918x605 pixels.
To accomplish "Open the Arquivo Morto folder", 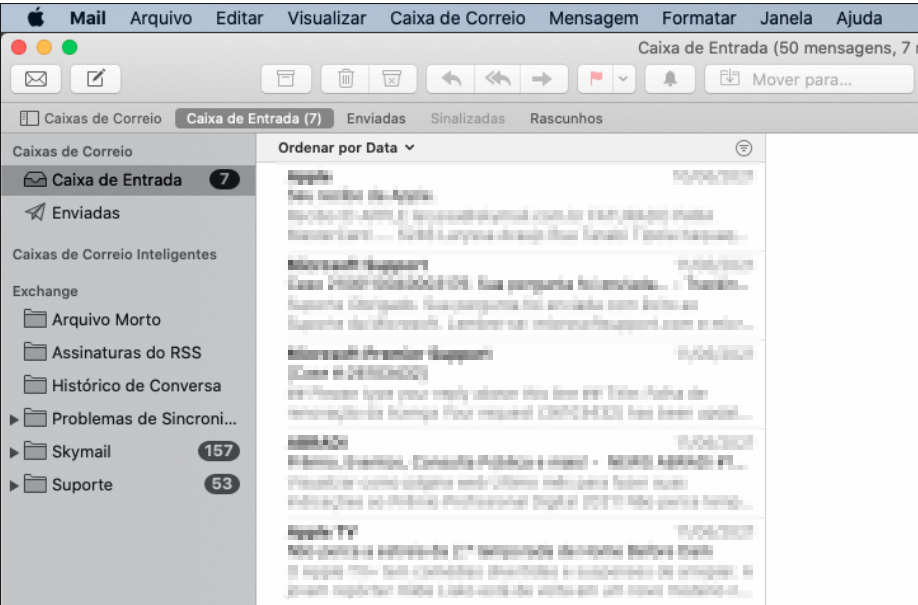I will point(128,319).
